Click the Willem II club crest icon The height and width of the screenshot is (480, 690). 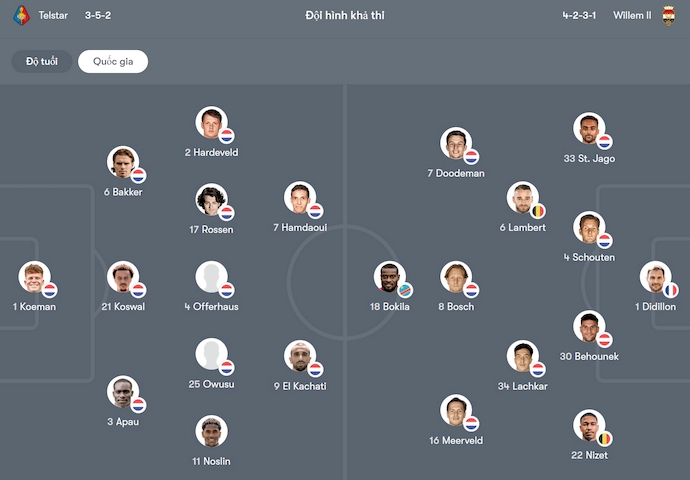pyautogui.click(x=669, y=16)
